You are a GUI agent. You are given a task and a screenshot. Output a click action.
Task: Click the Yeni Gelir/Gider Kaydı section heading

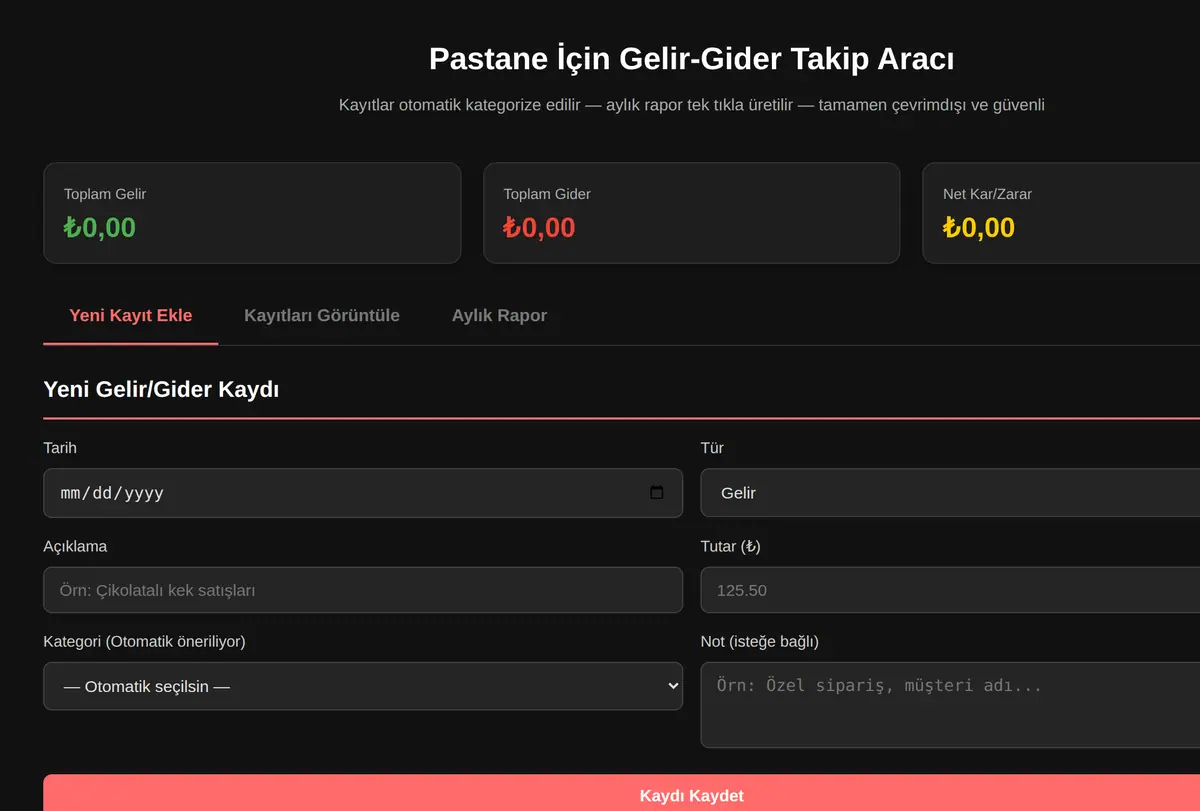[x=161, y=390]
